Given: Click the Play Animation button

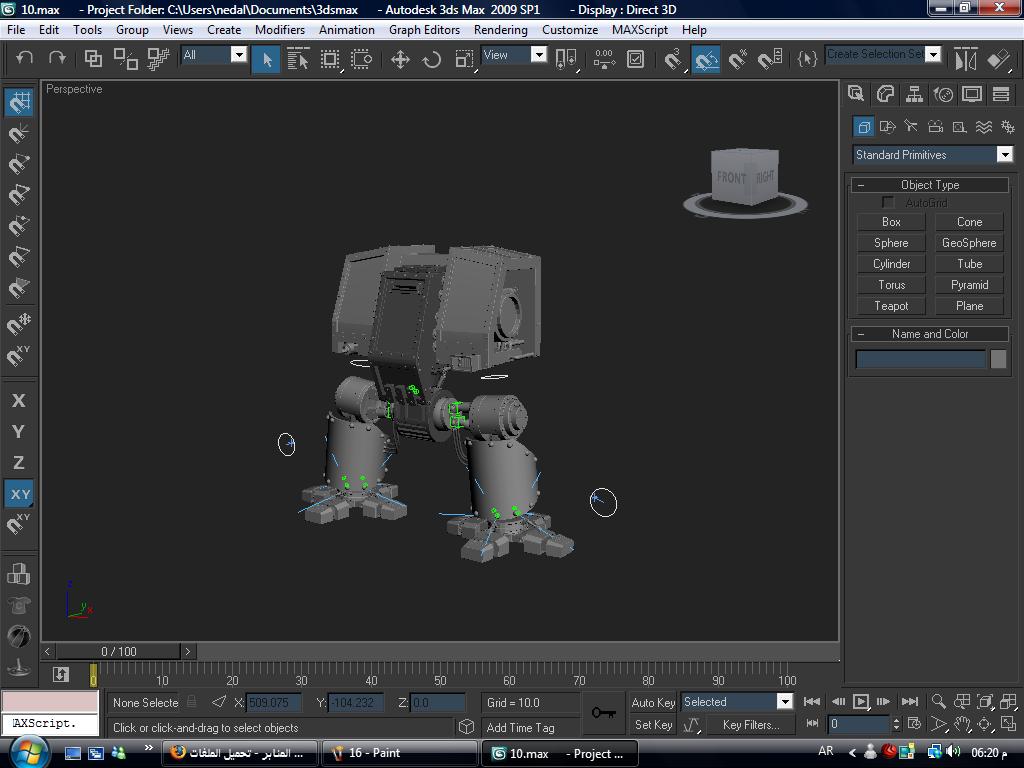Looking at the screenshot, I should pos(861,702).
